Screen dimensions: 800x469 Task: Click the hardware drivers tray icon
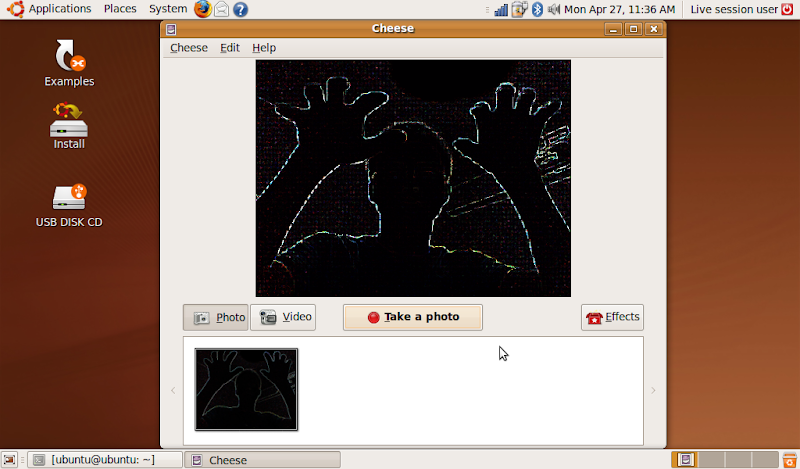[519, 10]
